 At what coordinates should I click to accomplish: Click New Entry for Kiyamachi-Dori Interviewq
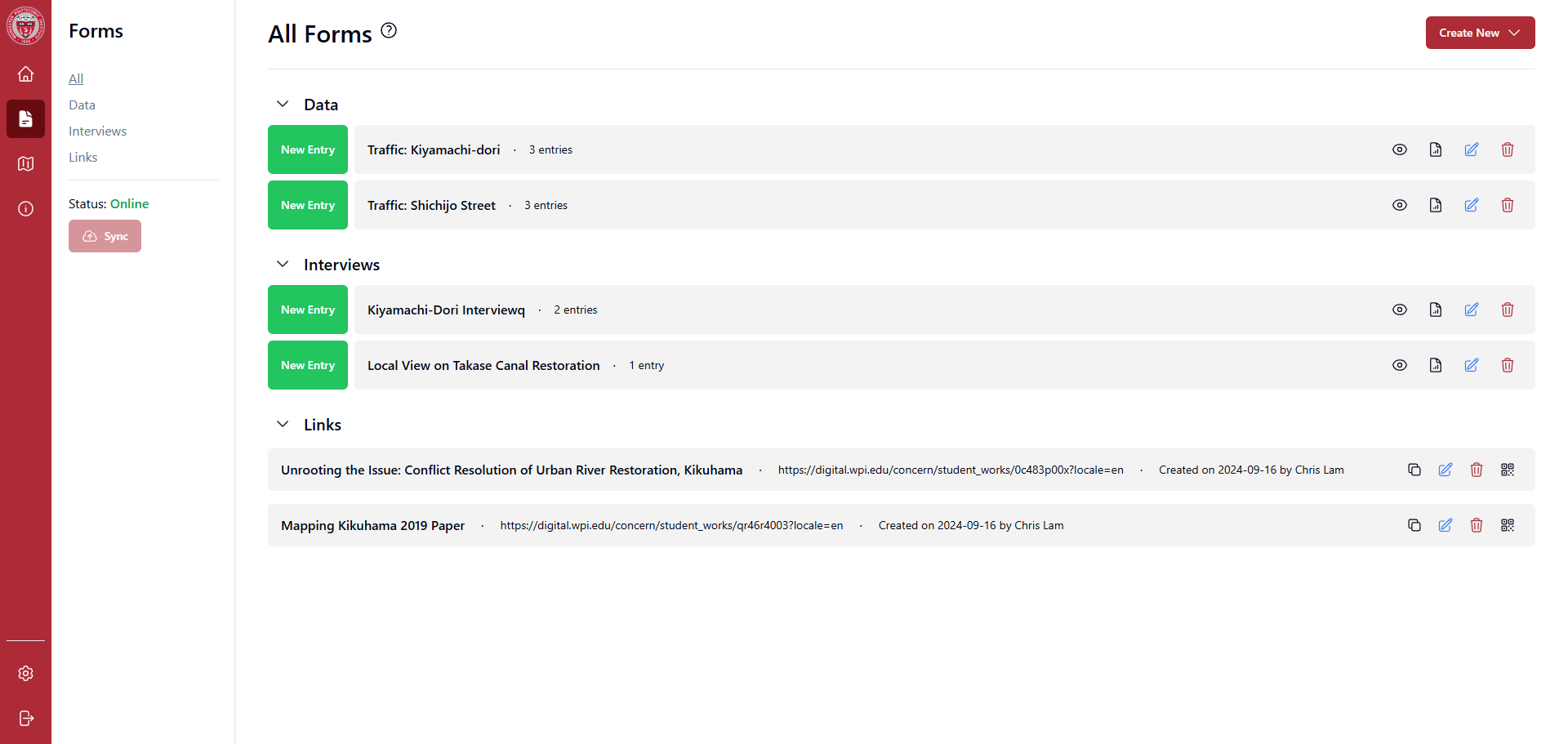point(308,310)
